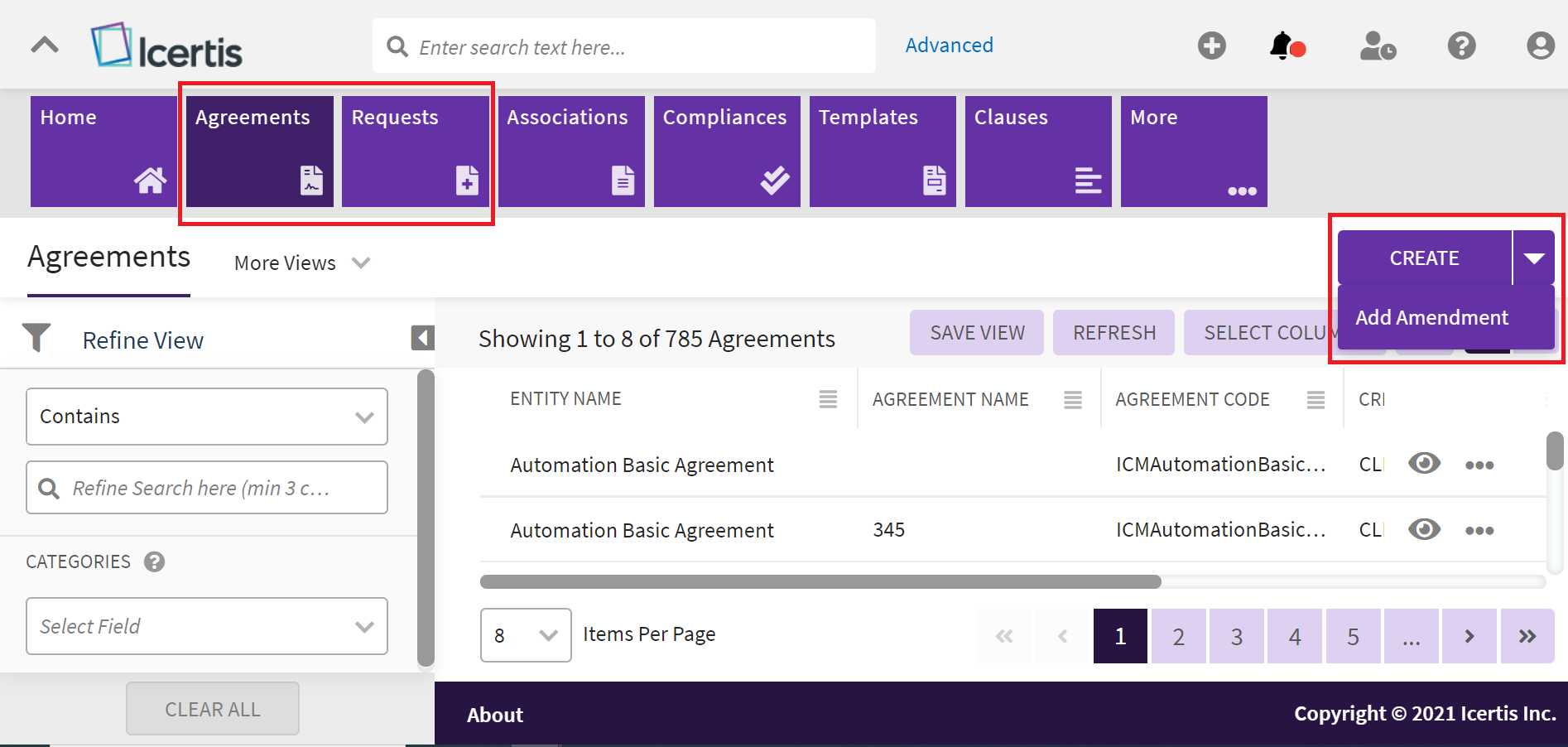Open the notifications bell icon
The height and width of the screenshot is (747, 1568).
coord(1284,46)
